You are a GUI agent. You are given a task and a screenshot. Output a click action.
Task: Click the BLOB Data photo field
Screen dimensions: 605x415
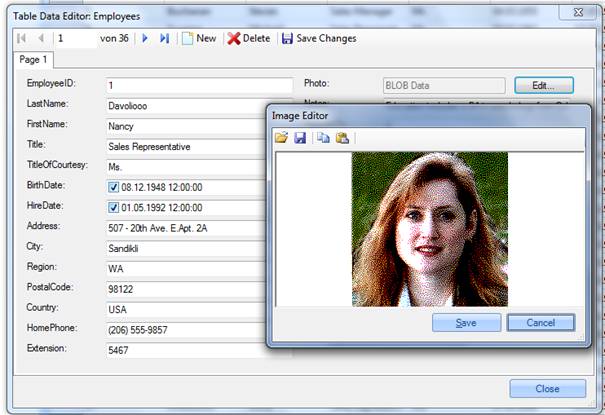pyautogui.click(x=444, y=85)
